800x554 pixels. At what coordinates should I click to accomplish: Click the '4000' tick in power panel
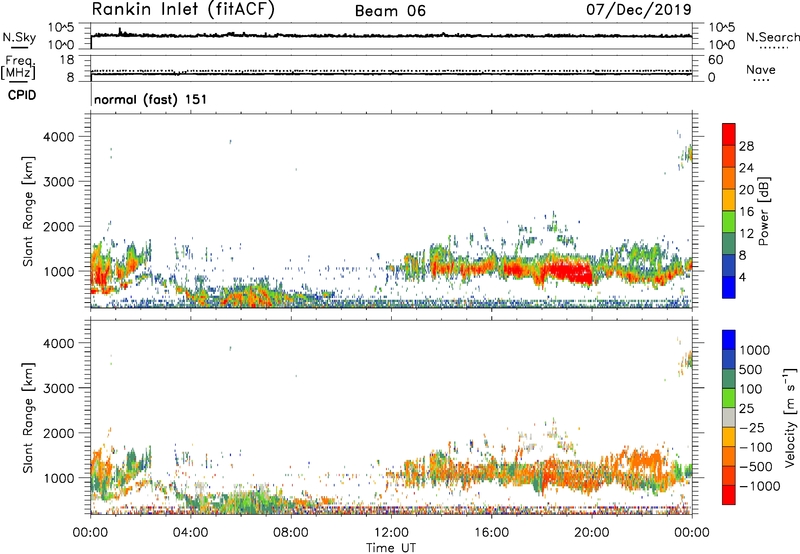[59, 137]
